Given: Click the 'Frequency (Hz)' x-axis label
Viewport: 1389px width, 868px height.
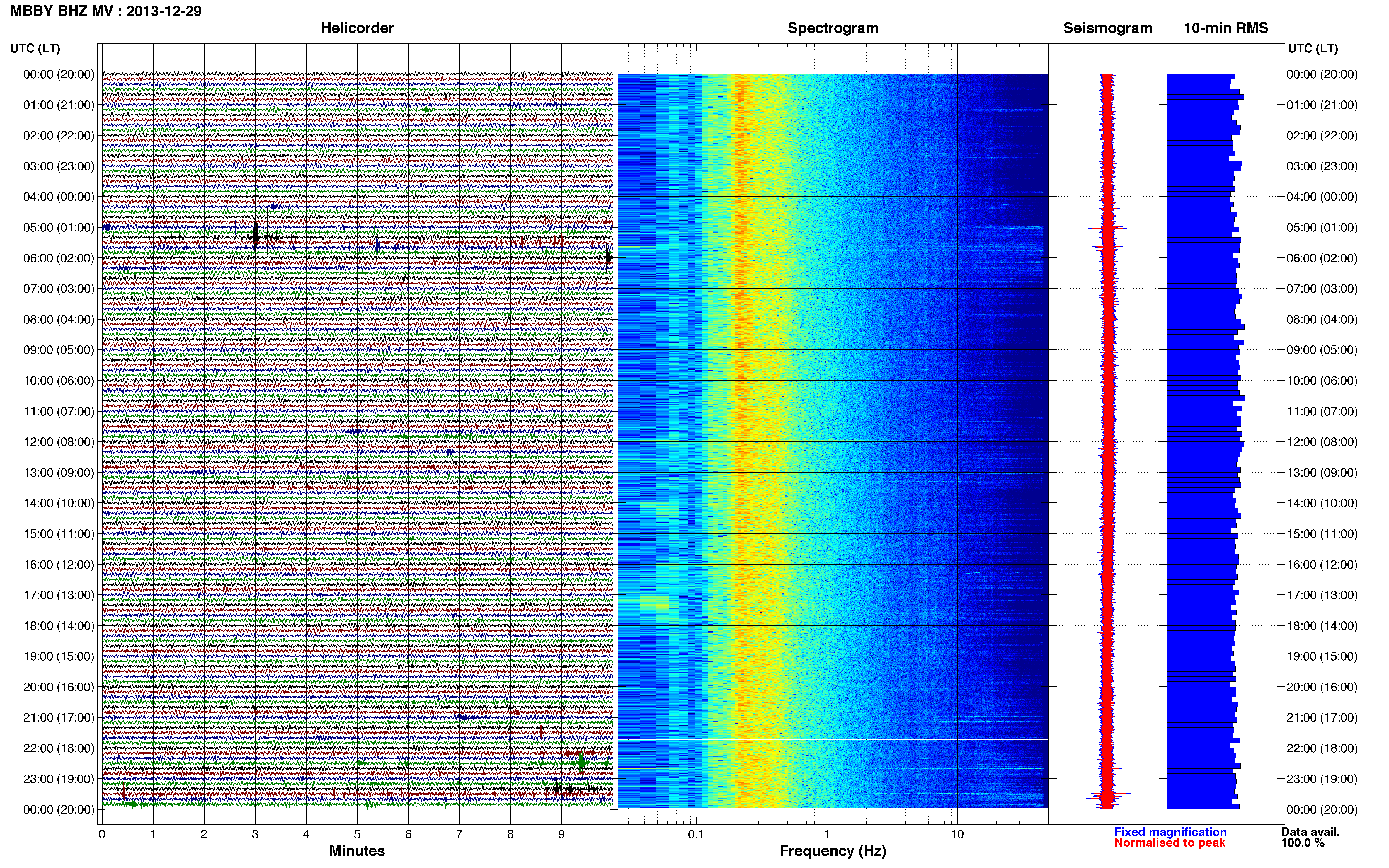Looking at the screenshot, I should tap(833, 851).
